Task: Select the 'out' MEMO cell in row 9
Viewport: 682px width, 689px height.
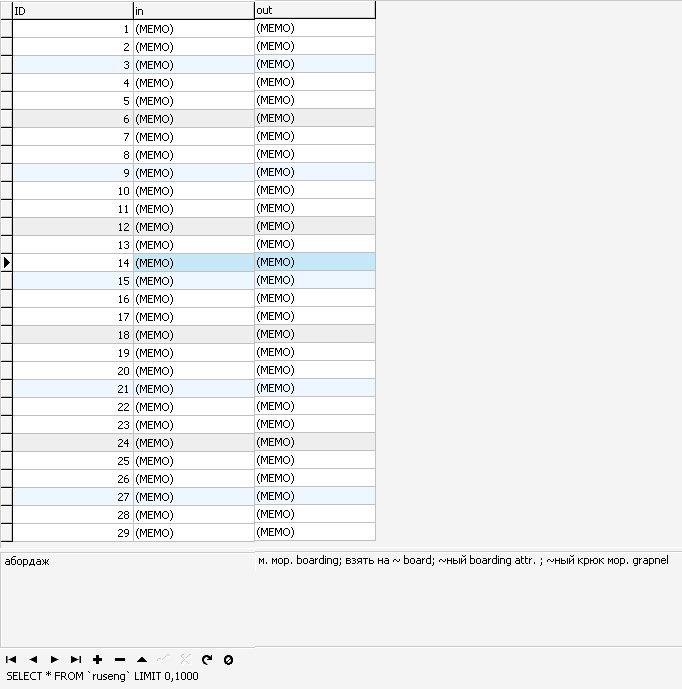Action: 315,172
